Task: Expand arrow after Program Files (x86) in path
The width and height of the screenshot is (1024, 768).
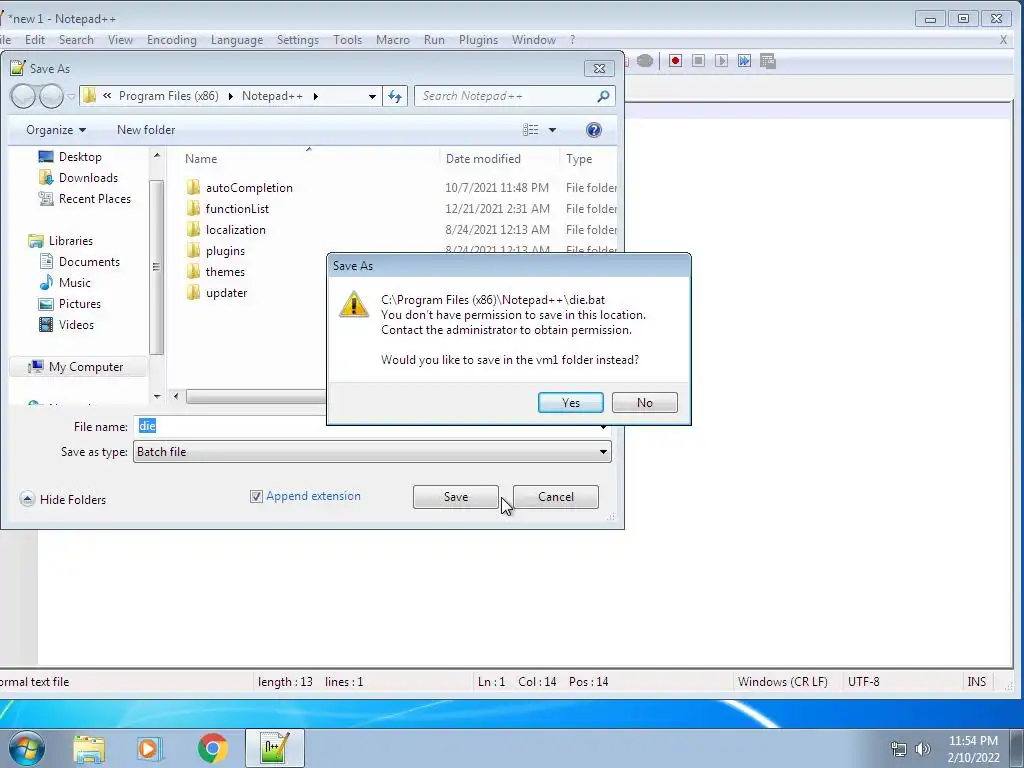Action: [x=231, y=96]
